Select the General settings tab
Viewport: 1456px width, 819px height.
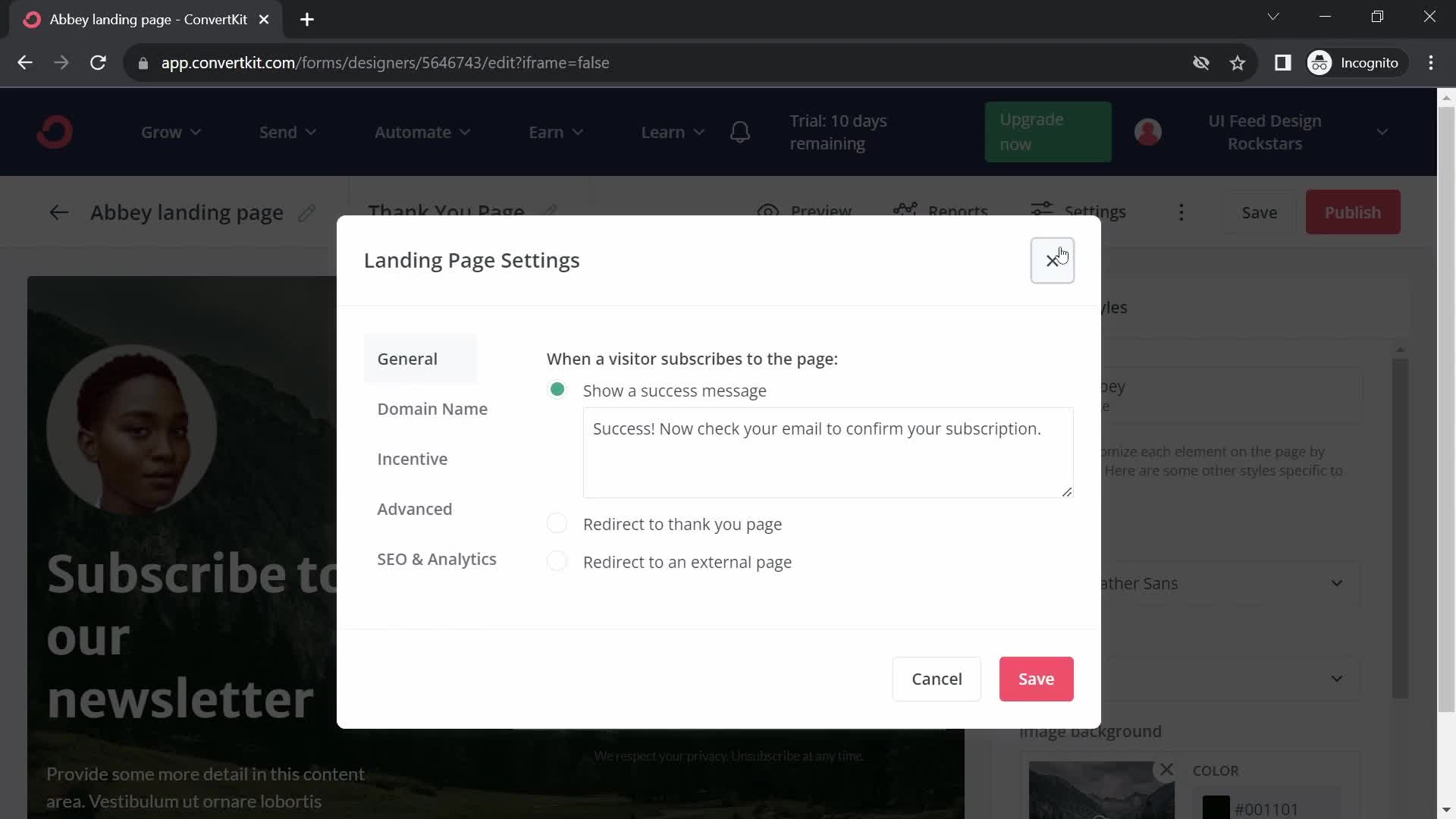(x=407, y=358)
